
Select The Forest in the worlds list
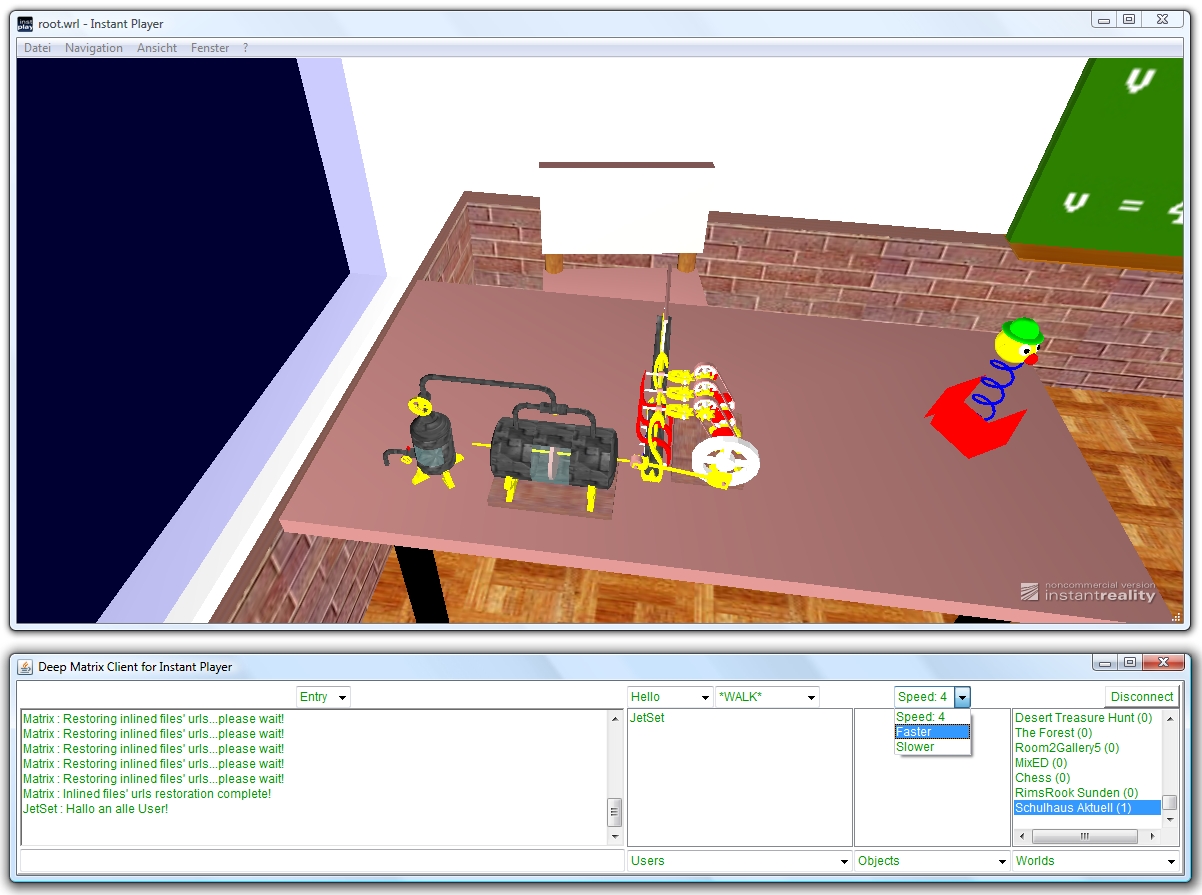click(x=1053, y=733)
